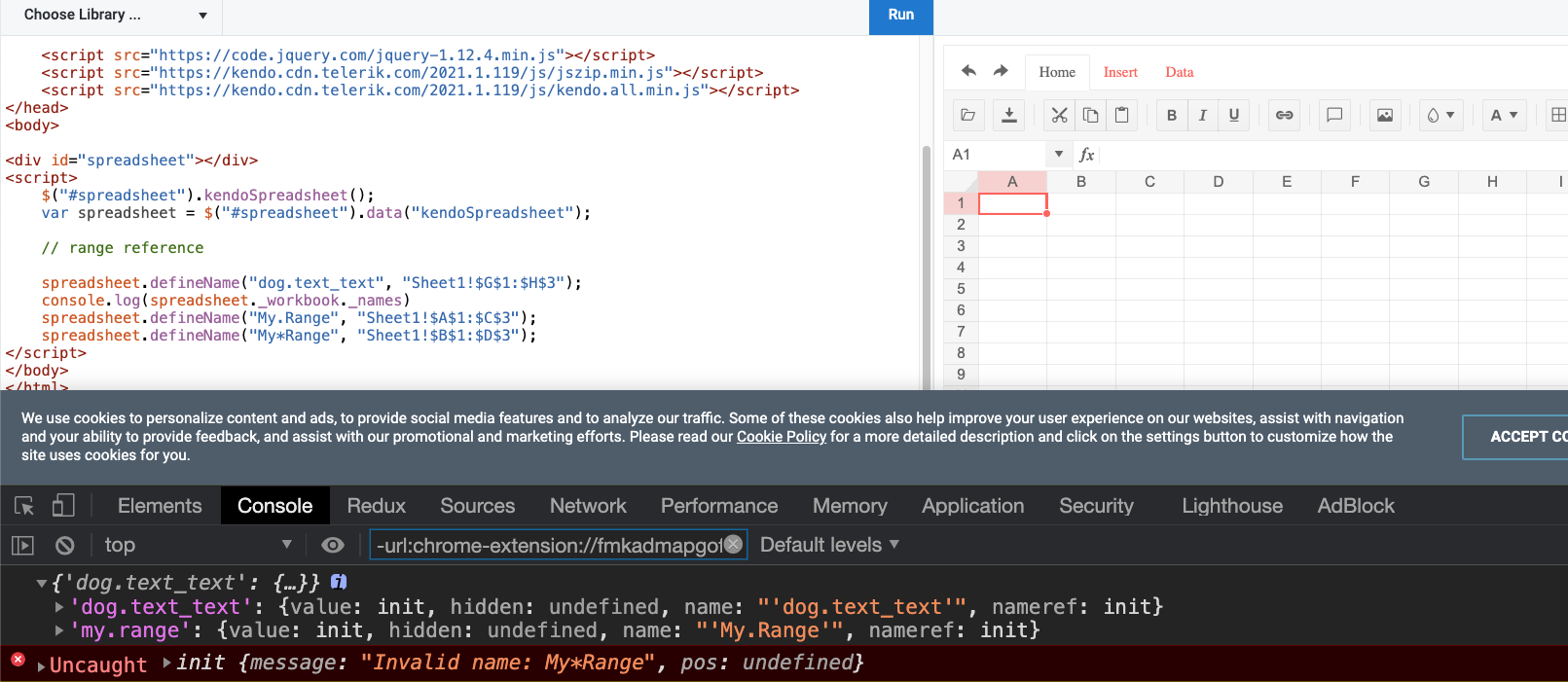Switch to spreadsheet Data tab
The width and height of the screenshot is (1568, 682).
tap(1180, 72)
